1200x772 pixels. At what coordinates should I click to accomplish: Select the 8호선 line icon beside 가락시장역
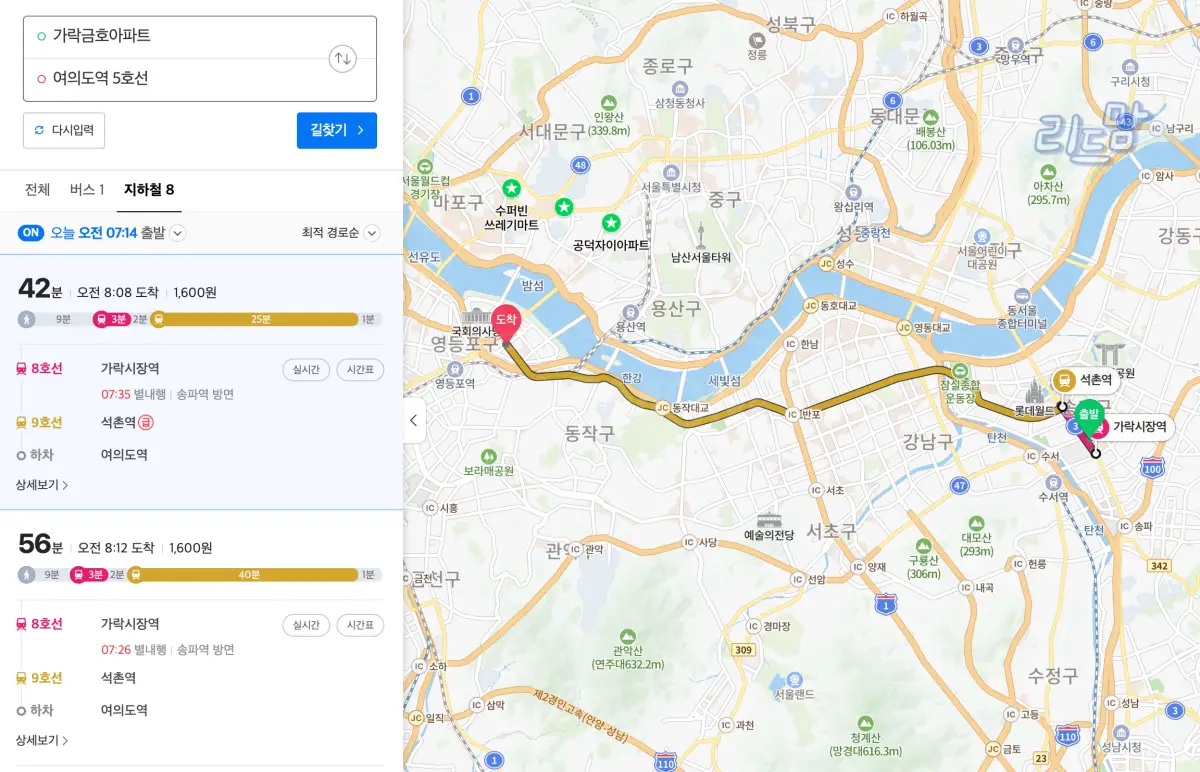pyautogui.click(x=22, y=368)
